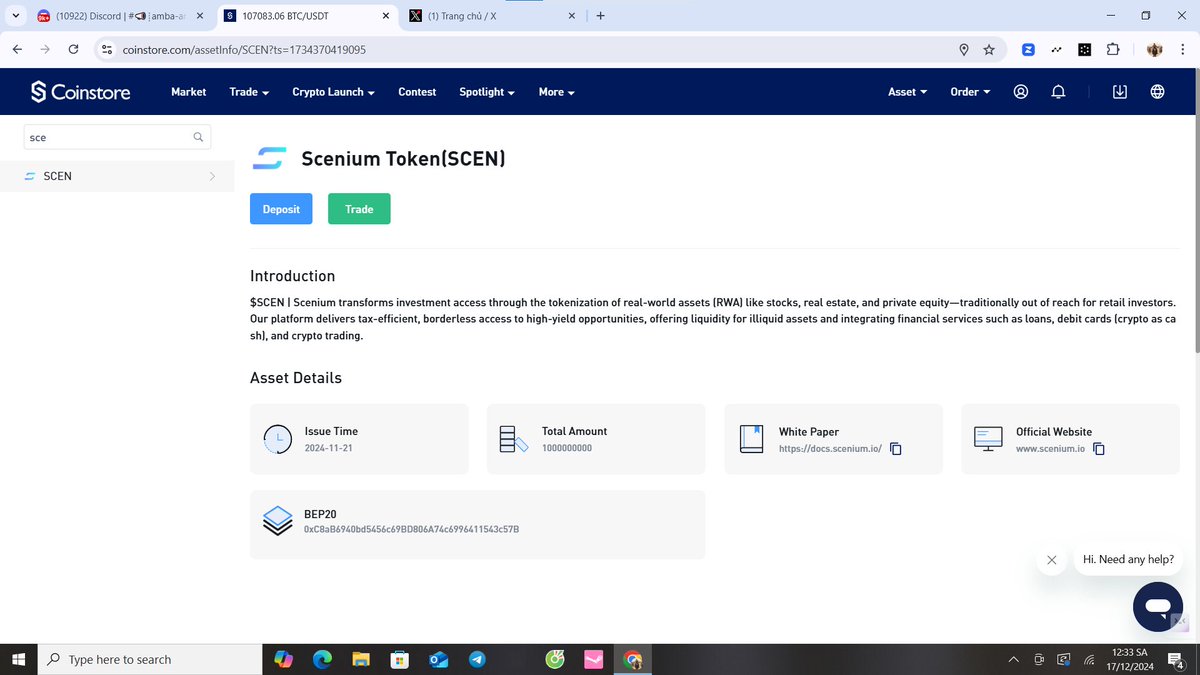
Task: Click the Total Amount value 1000000000
Action: pyautogui.click(x=567, y=448)
